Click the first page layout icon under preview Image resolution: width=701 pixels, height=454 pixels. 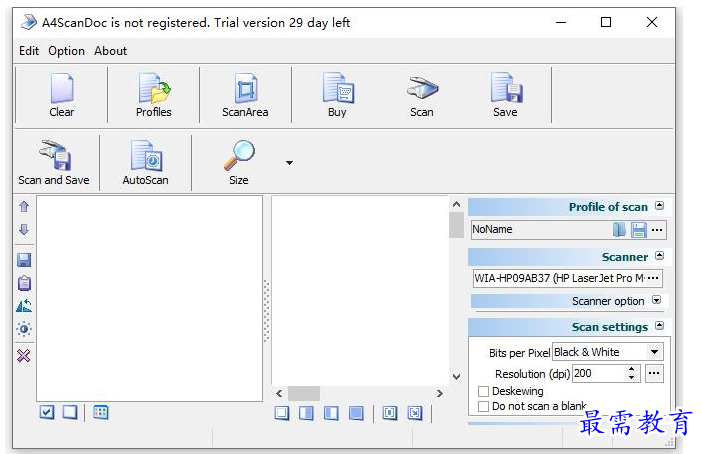(x=282, y=413)
